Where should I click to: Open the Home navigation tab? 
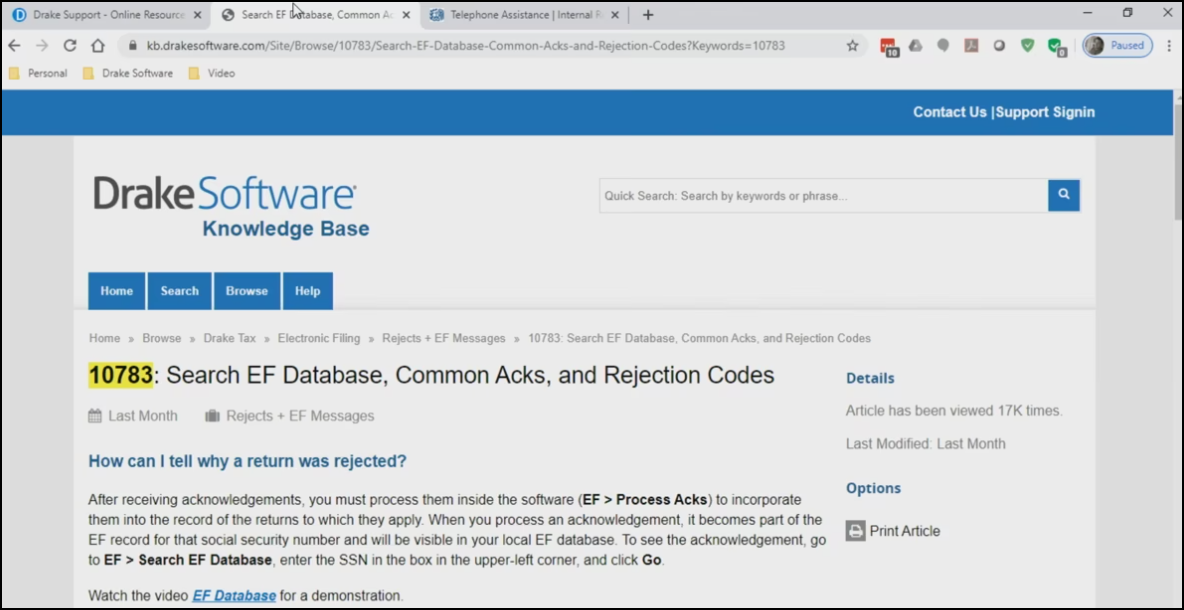pos(116,291)
